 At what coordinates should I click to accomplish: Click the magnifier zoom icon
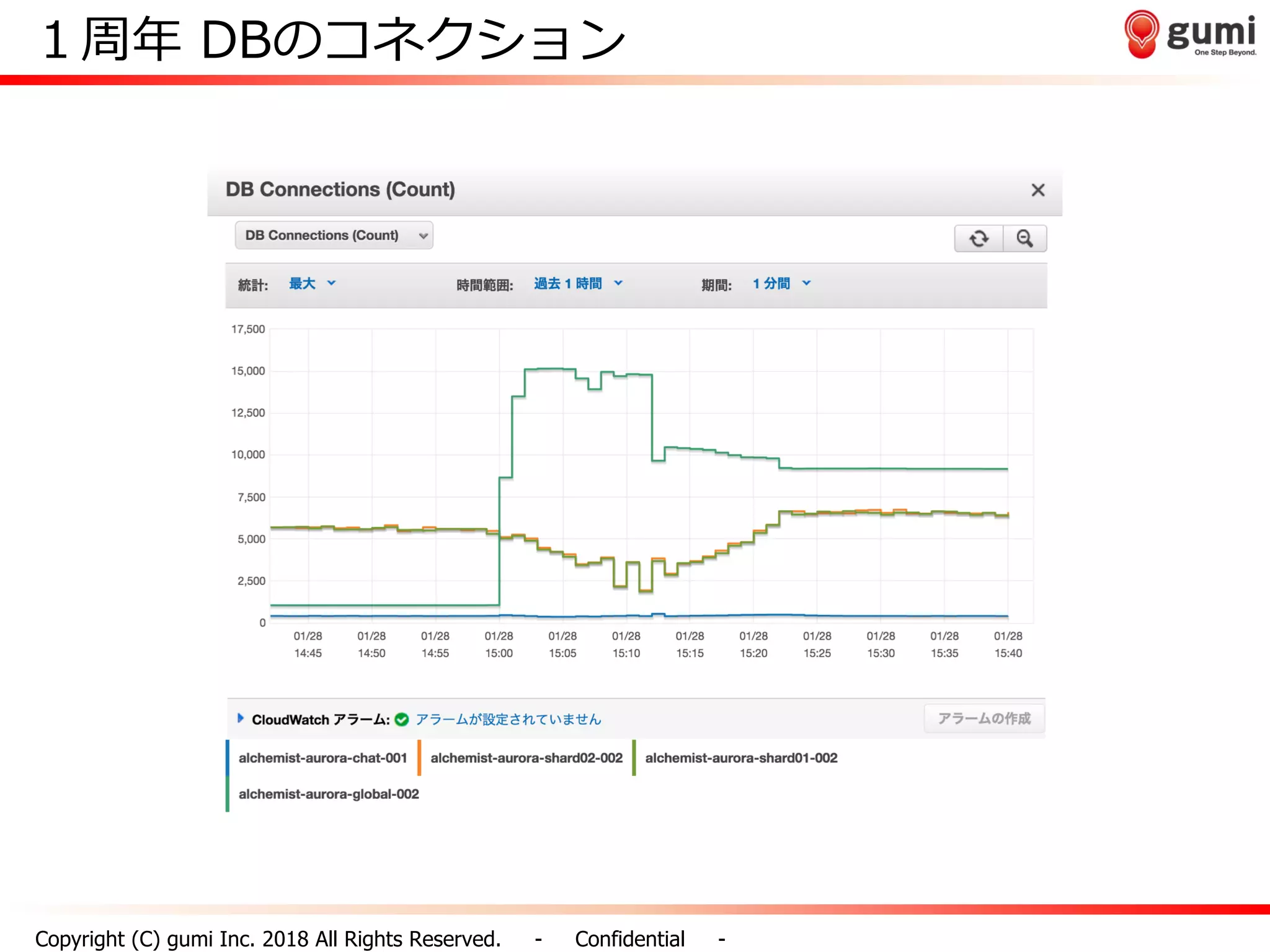point(1024,239)
